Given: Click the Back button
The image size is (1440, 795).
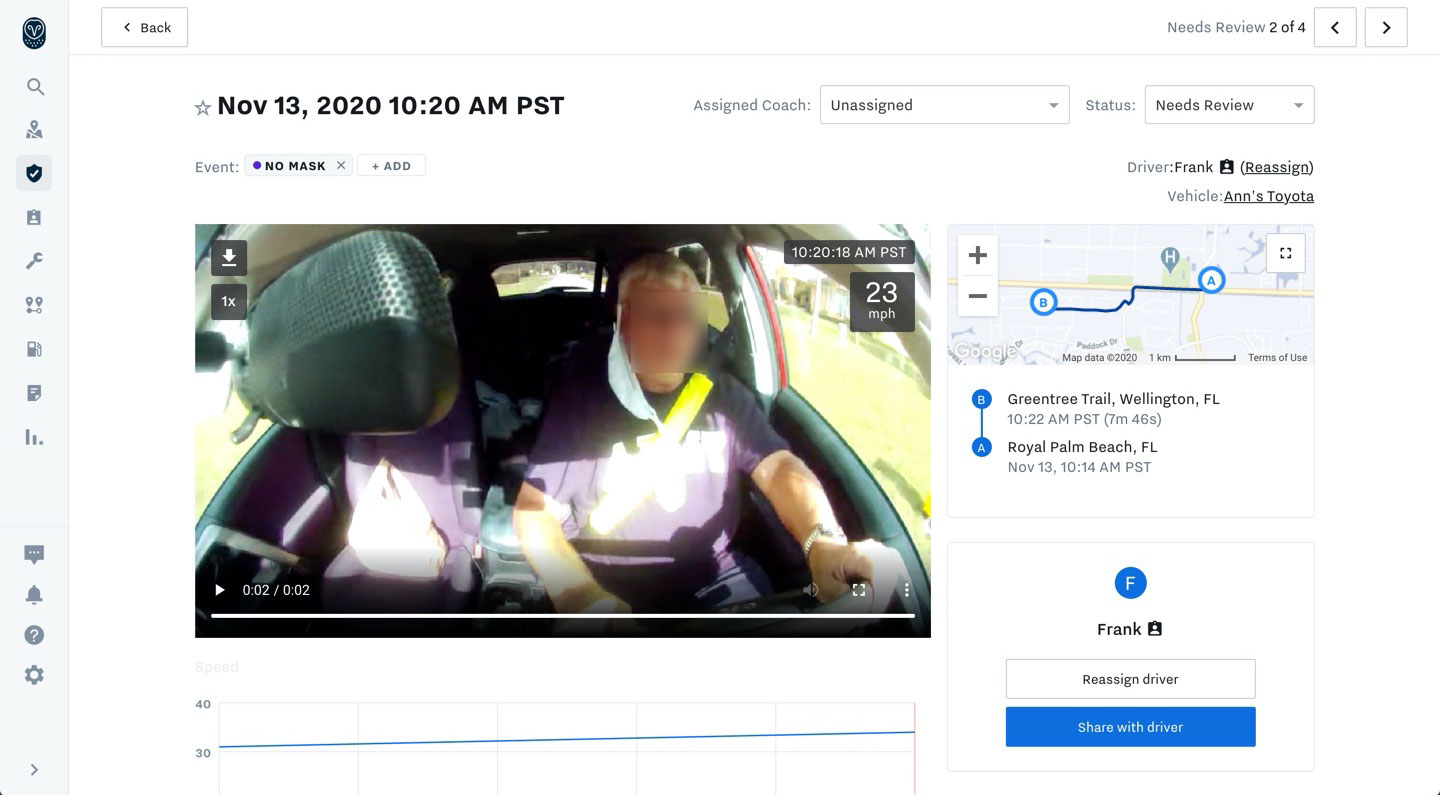Looking at the screenshot, I should pos(145,28).
